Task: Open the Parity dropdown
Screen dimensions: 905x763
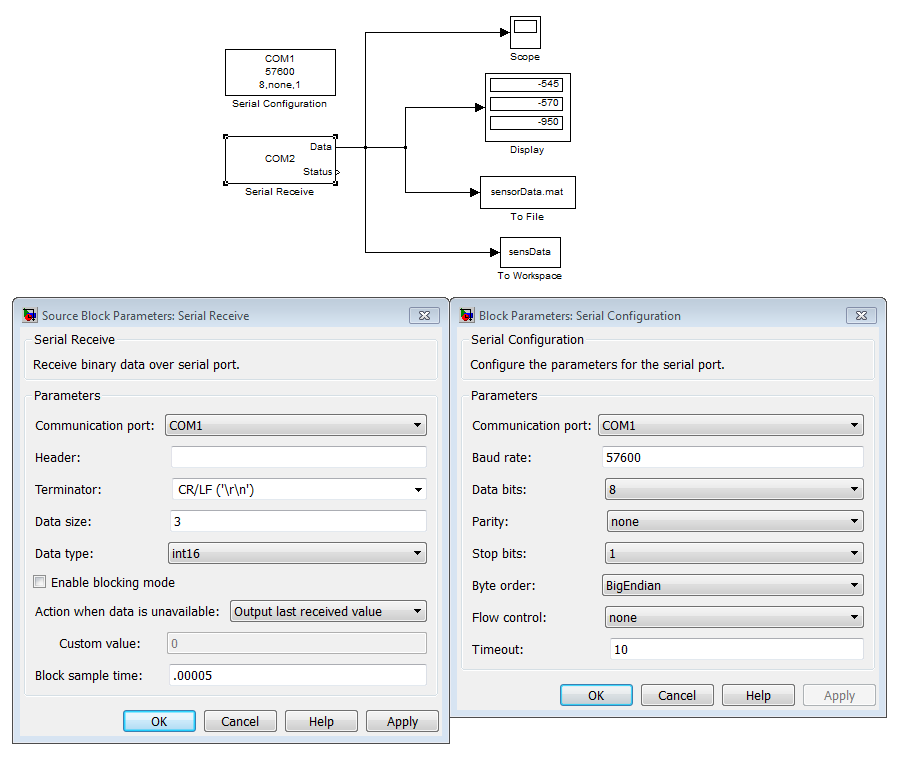Action: (857, 521)
